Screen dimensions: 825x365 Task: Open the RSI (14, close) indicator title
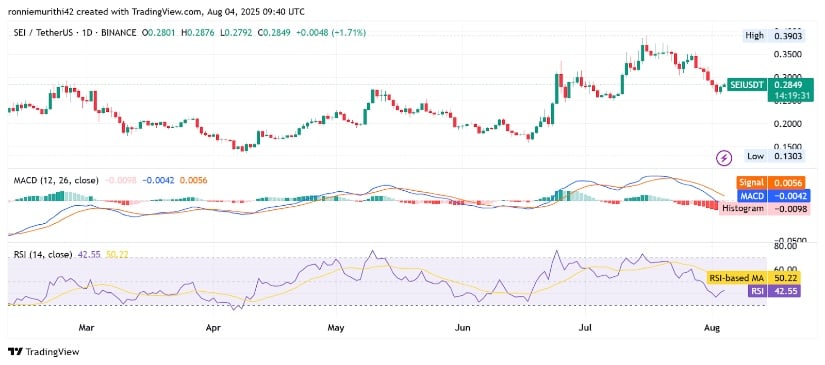click(43, 255)
